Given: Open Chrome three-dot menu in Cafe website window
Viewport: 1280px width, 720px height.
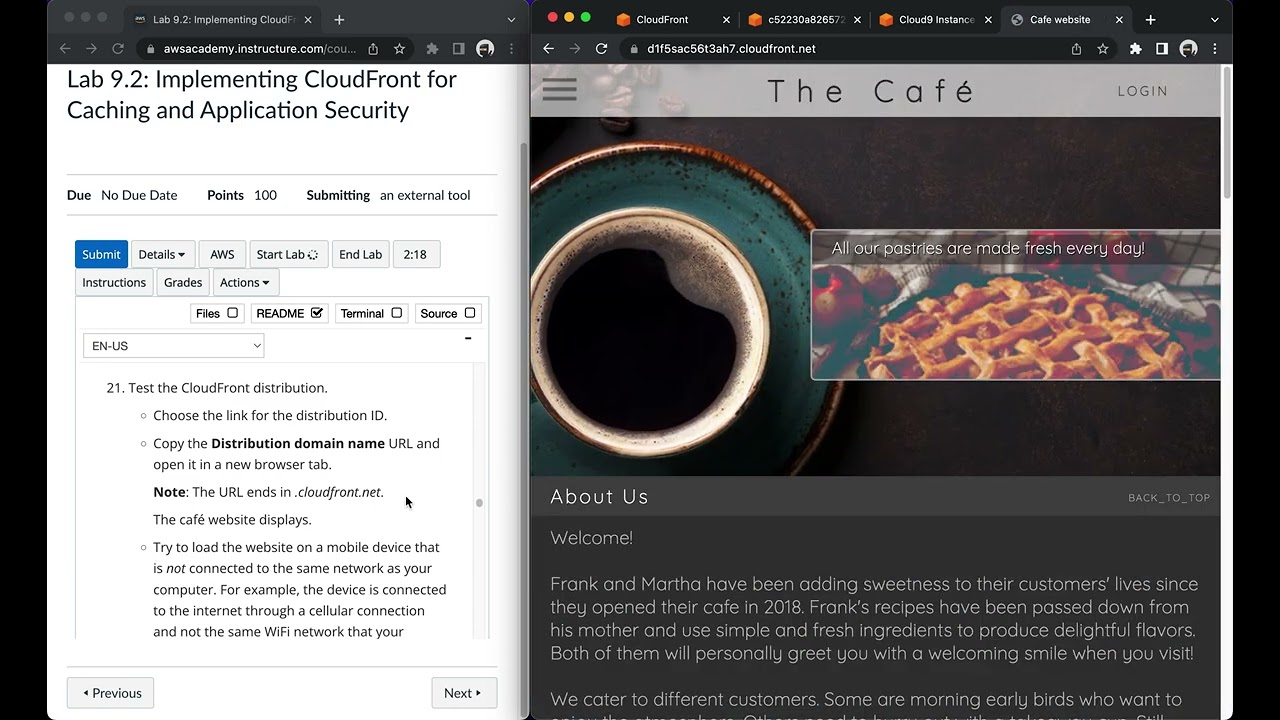Looking at the screenshot, I should click(1214, 48).
